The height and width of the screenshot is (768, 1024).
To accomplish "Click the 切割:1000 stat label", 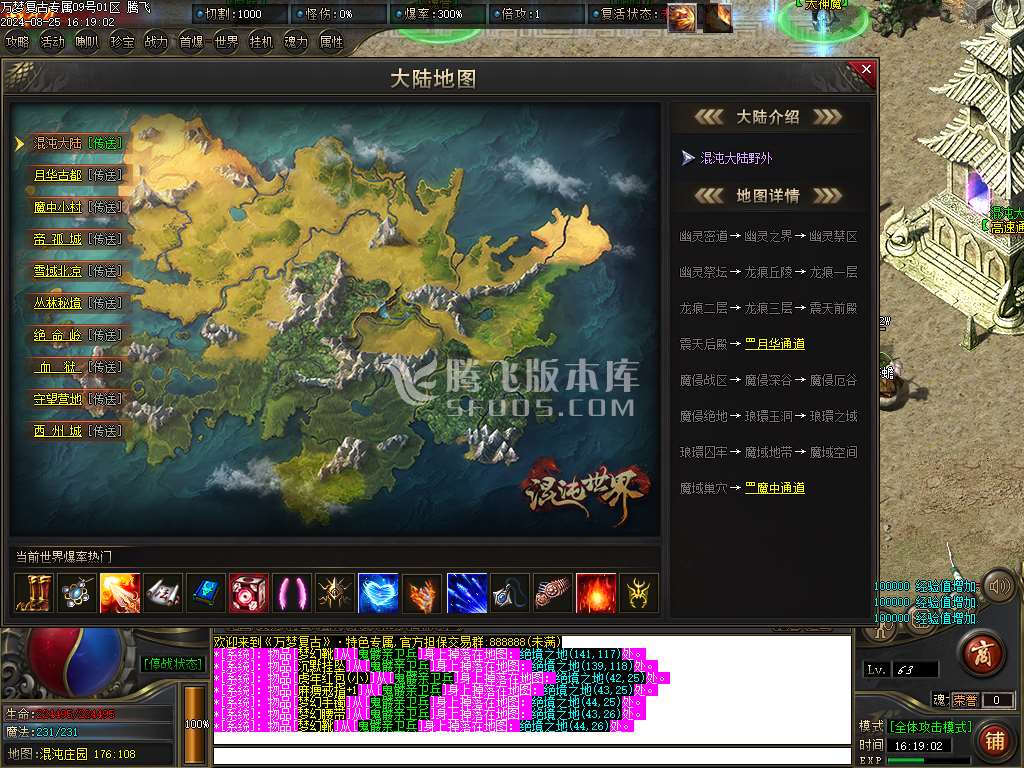I will click(232, 14).
